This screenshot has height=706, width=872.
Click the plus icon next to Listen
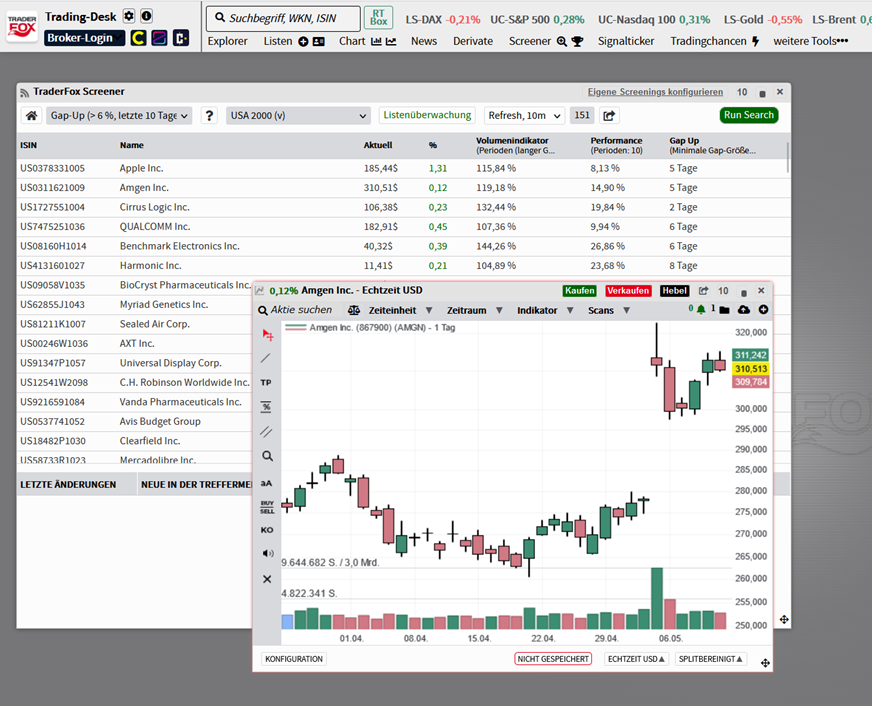[303, 42]
